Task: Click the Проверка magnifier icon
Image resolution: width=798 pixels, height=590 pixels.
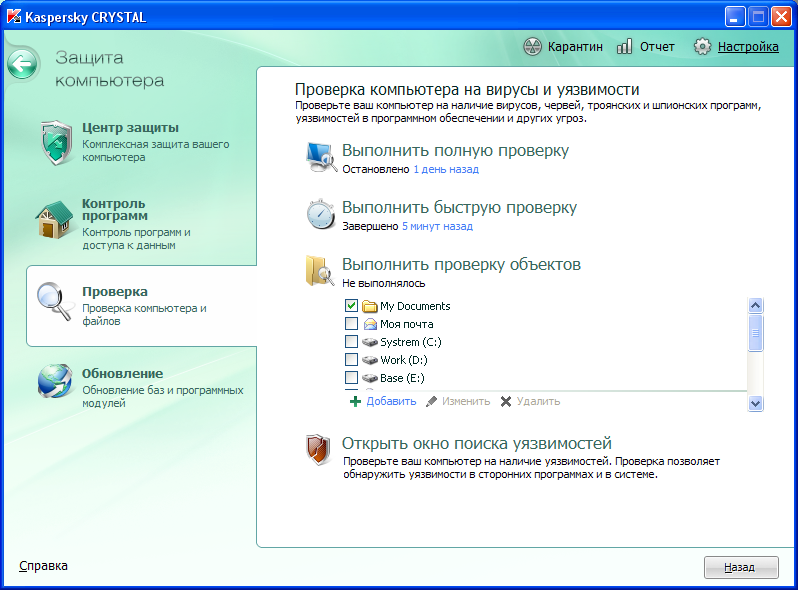Action: 54,301
